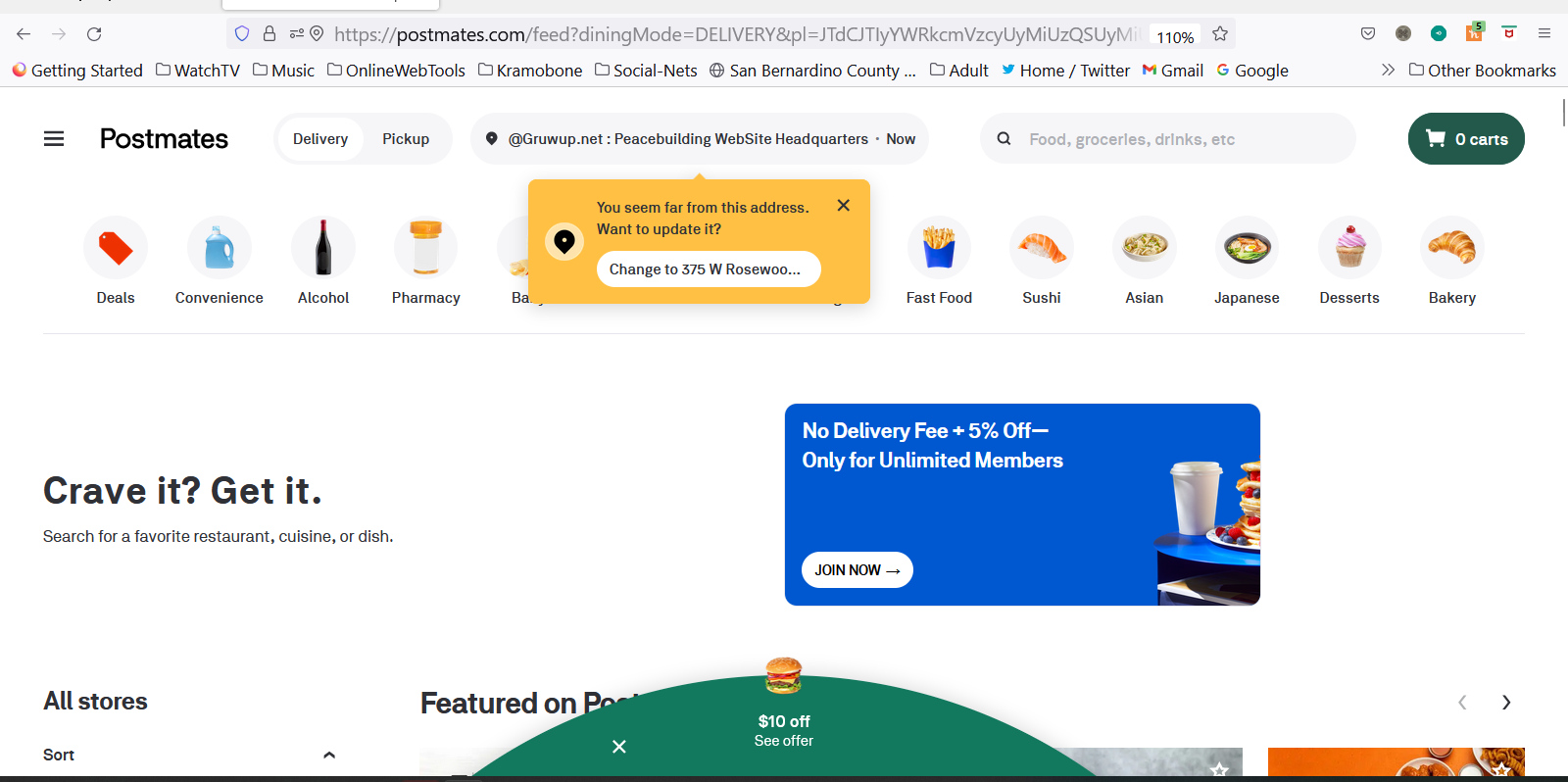
Task: Open the Other Bookmarks folder
Action: [1482, 71]
